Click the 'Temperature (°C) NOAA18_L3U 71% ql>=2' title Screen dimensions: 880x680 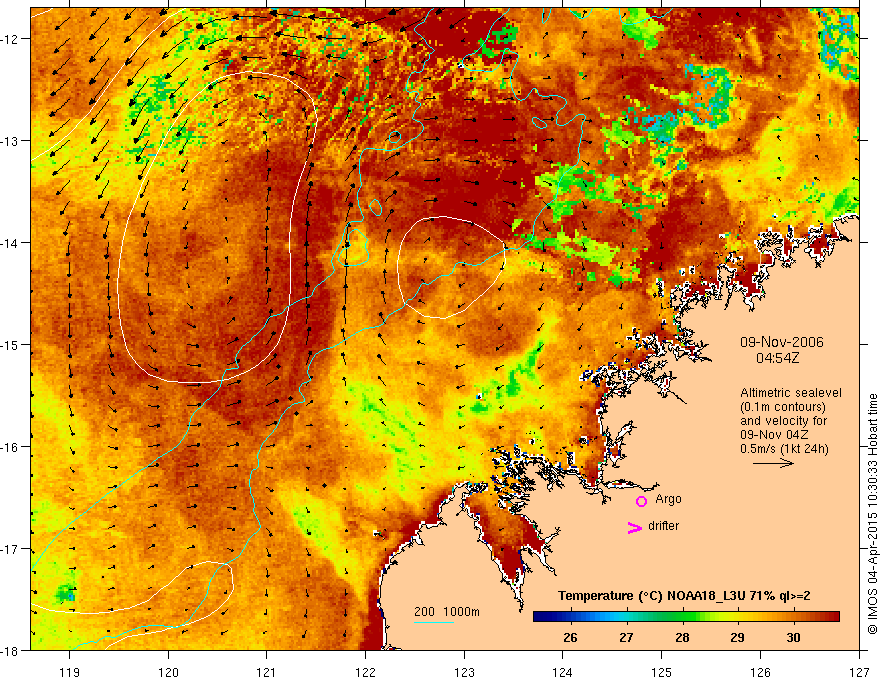[x=684, y=596]
